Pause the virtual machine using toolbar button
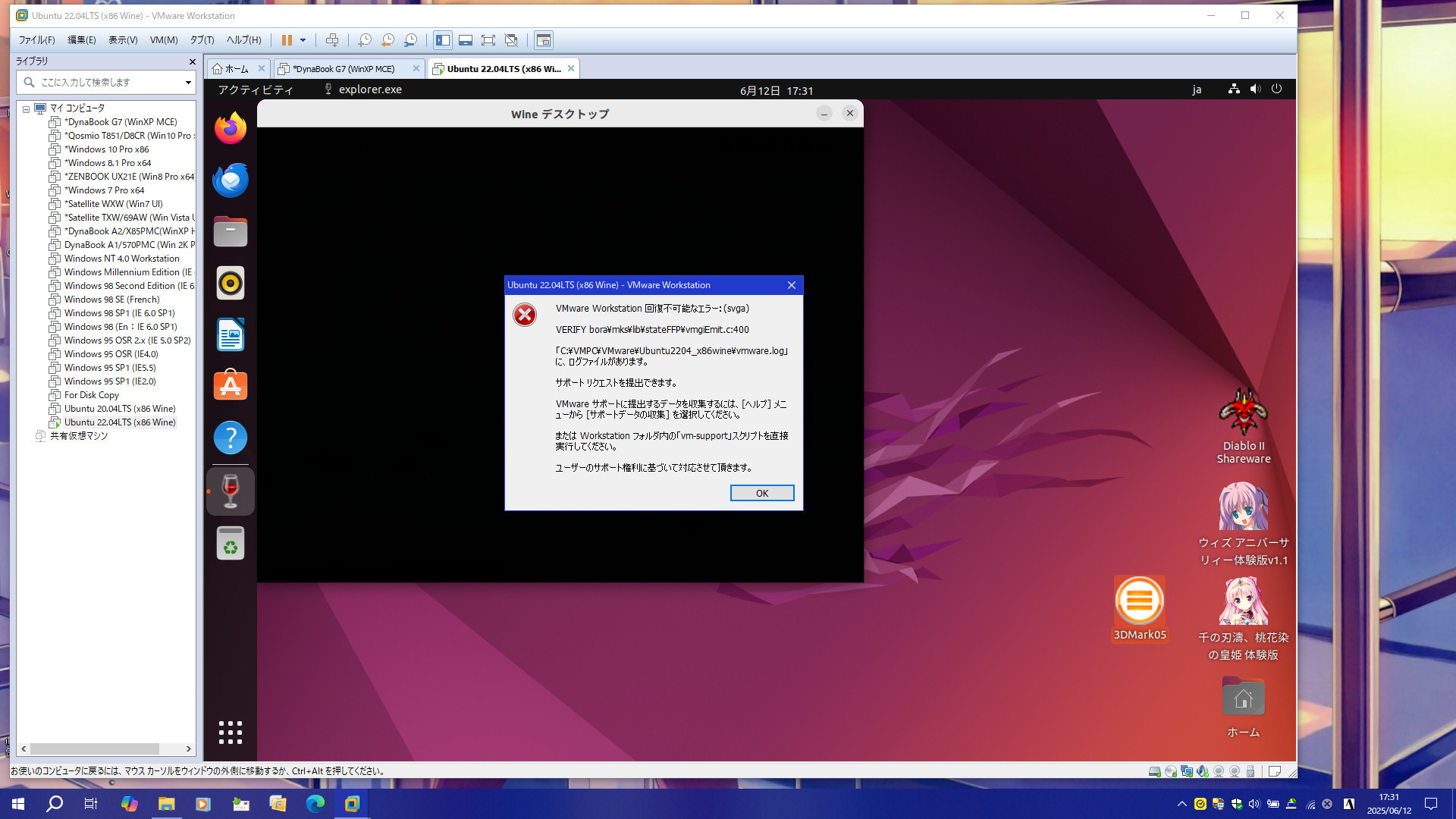This screenshot has width=1456, height=819. (287, 40)
